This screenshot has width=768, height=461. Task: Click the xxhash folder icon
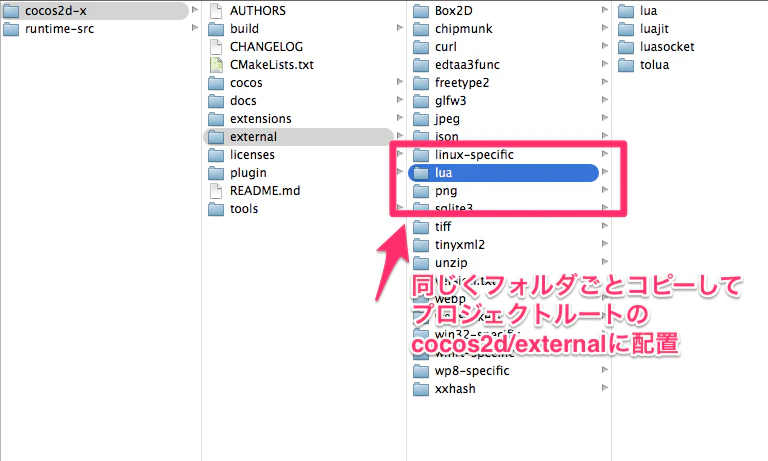(x=421, y=389)
